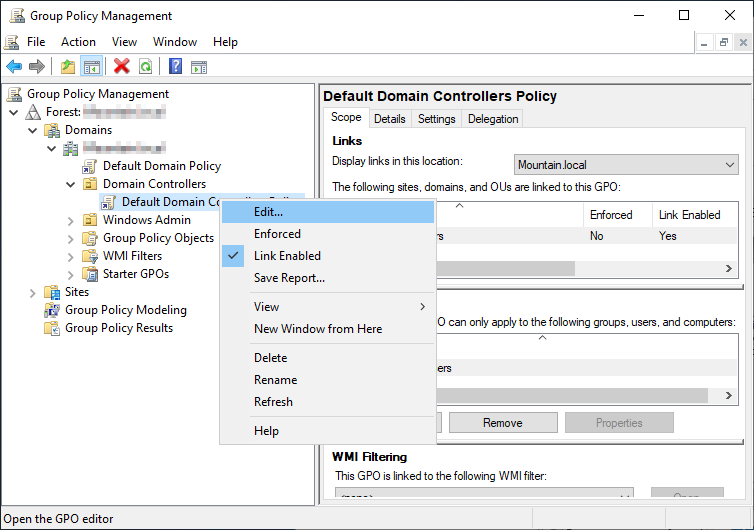This screenshot has height=530, width=754.
Task: Expand the Starter GPOs node
Action: 71,275
